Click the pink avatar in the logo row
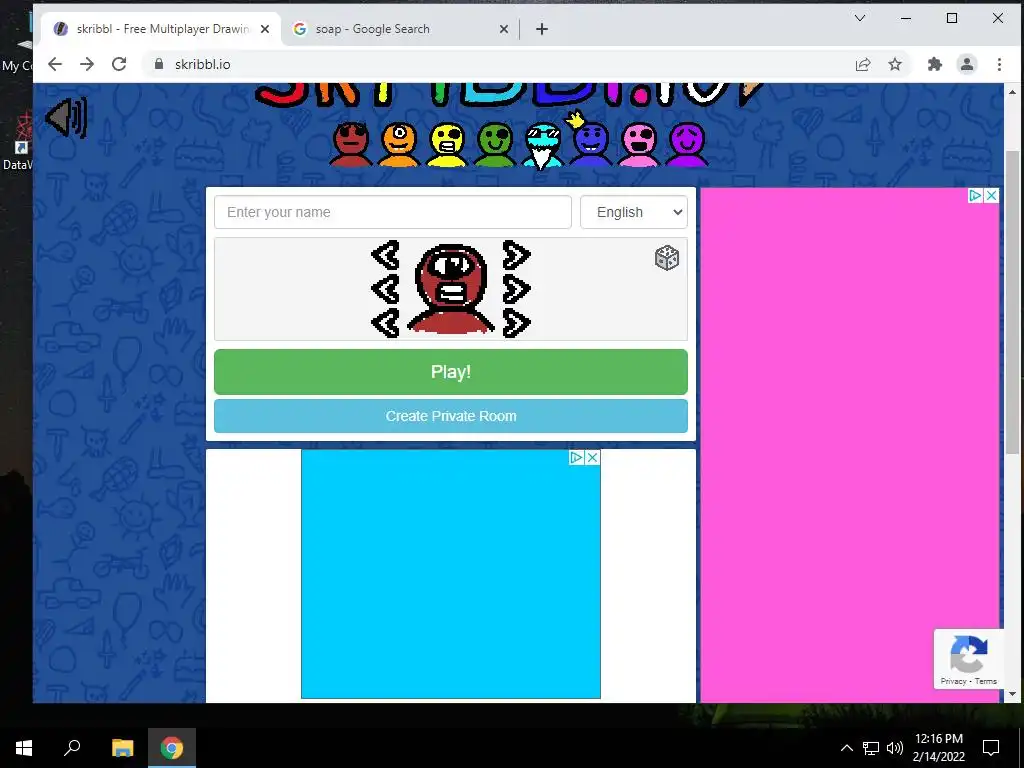Image resolution: width=1024 pixels, height=768 pixels. (x=639, y=144)
